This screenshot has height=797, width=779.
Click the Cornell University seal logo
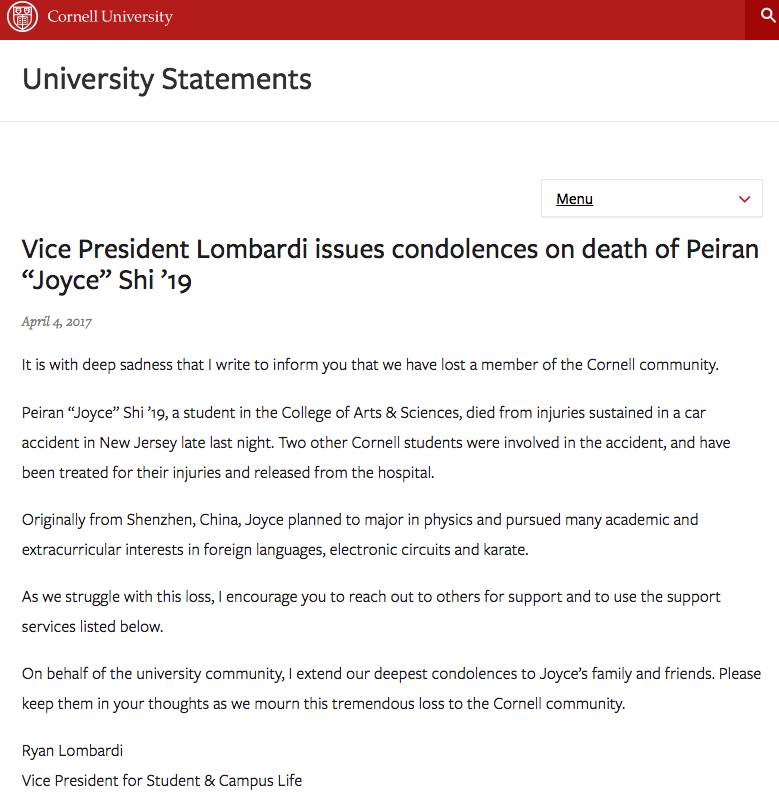coord(22,16)
